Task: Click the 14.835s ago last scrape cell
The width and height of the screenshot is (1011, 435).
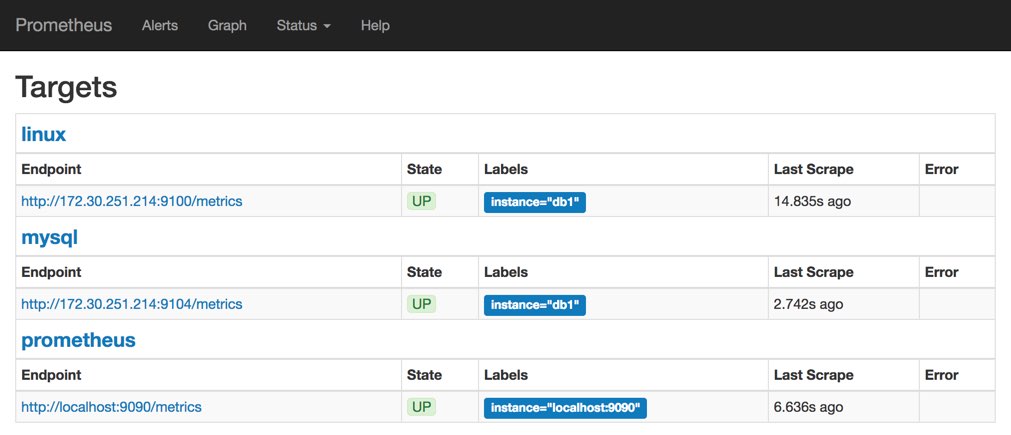Action: pos(812,201)
